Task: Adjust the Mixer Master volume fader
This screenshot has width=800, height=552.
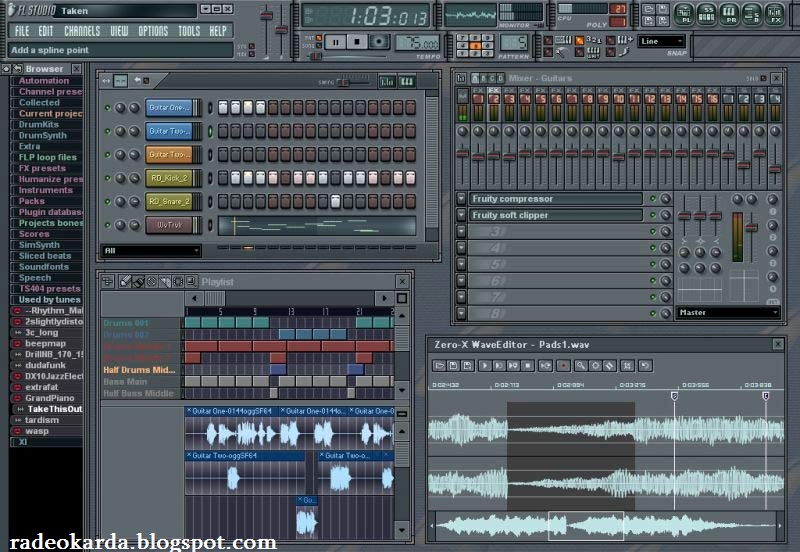Action: pyautogui.click(x=462, y=154)
